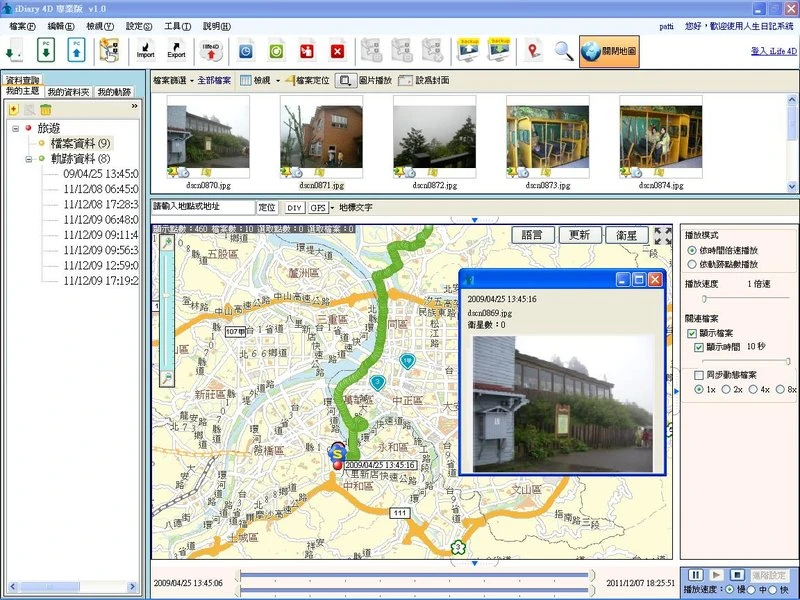
Task: Click the Export toolbar icon
Action: point(176,49)
